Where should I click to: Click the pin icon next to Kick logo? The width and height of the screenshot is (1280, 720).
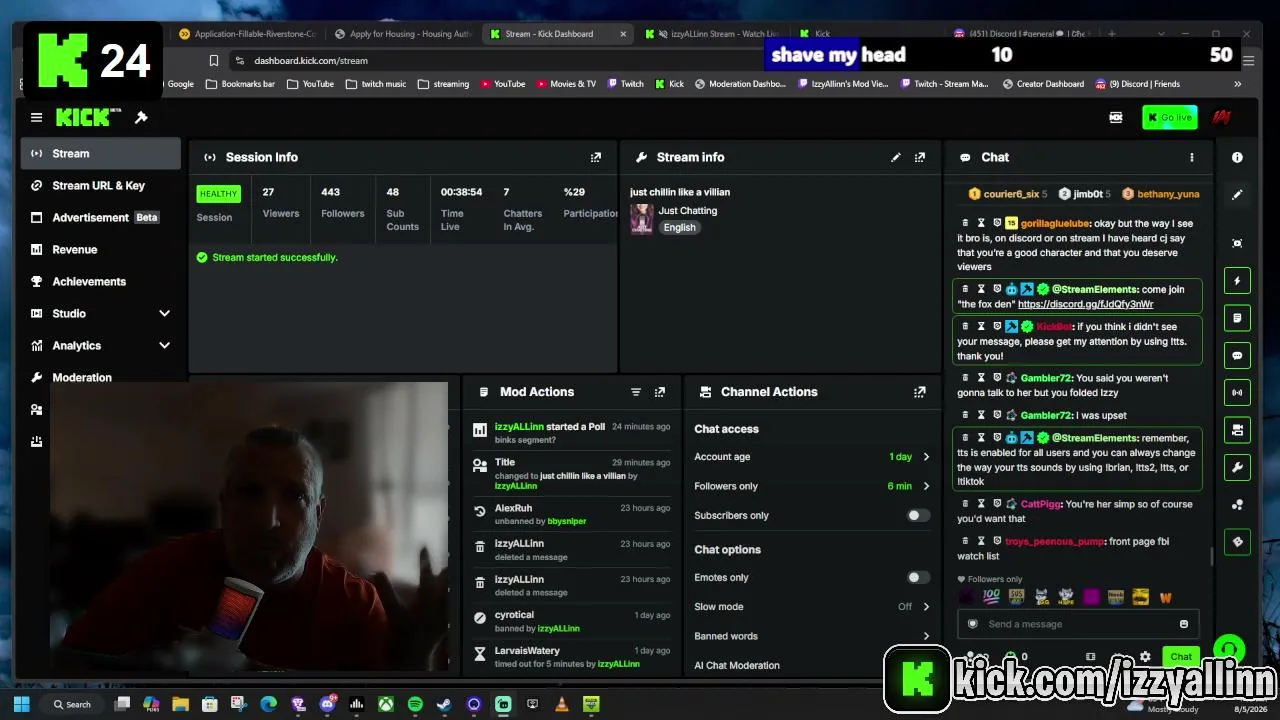click(141, 118)
